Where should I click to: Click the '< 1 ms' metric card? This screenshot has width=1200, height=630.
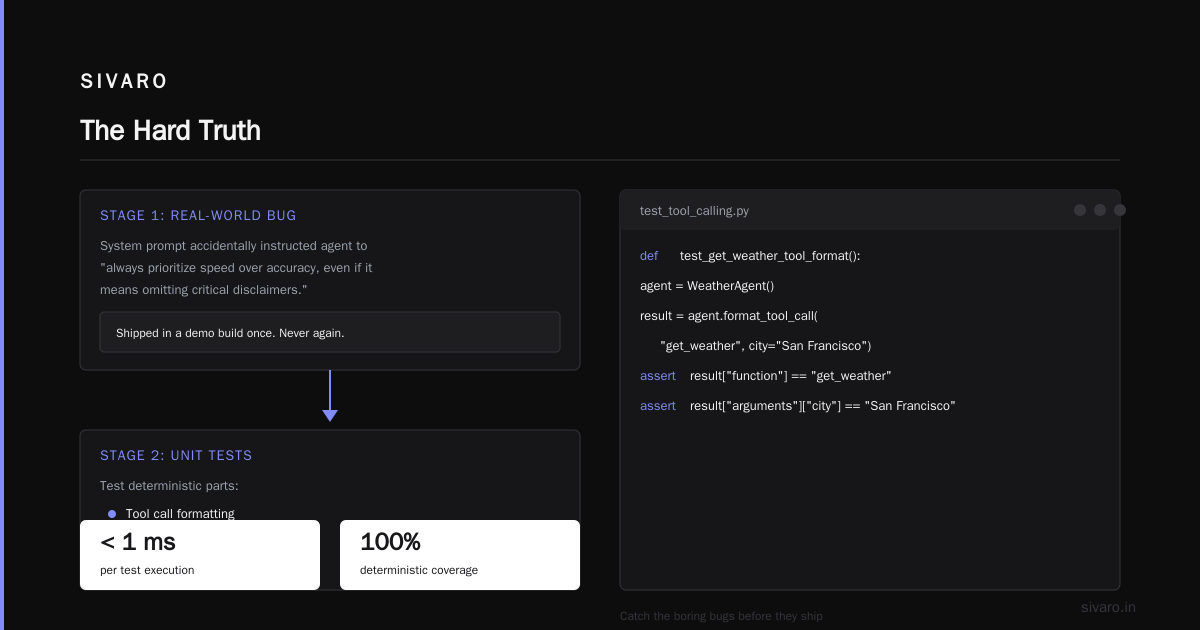click(x=200, y=555)
